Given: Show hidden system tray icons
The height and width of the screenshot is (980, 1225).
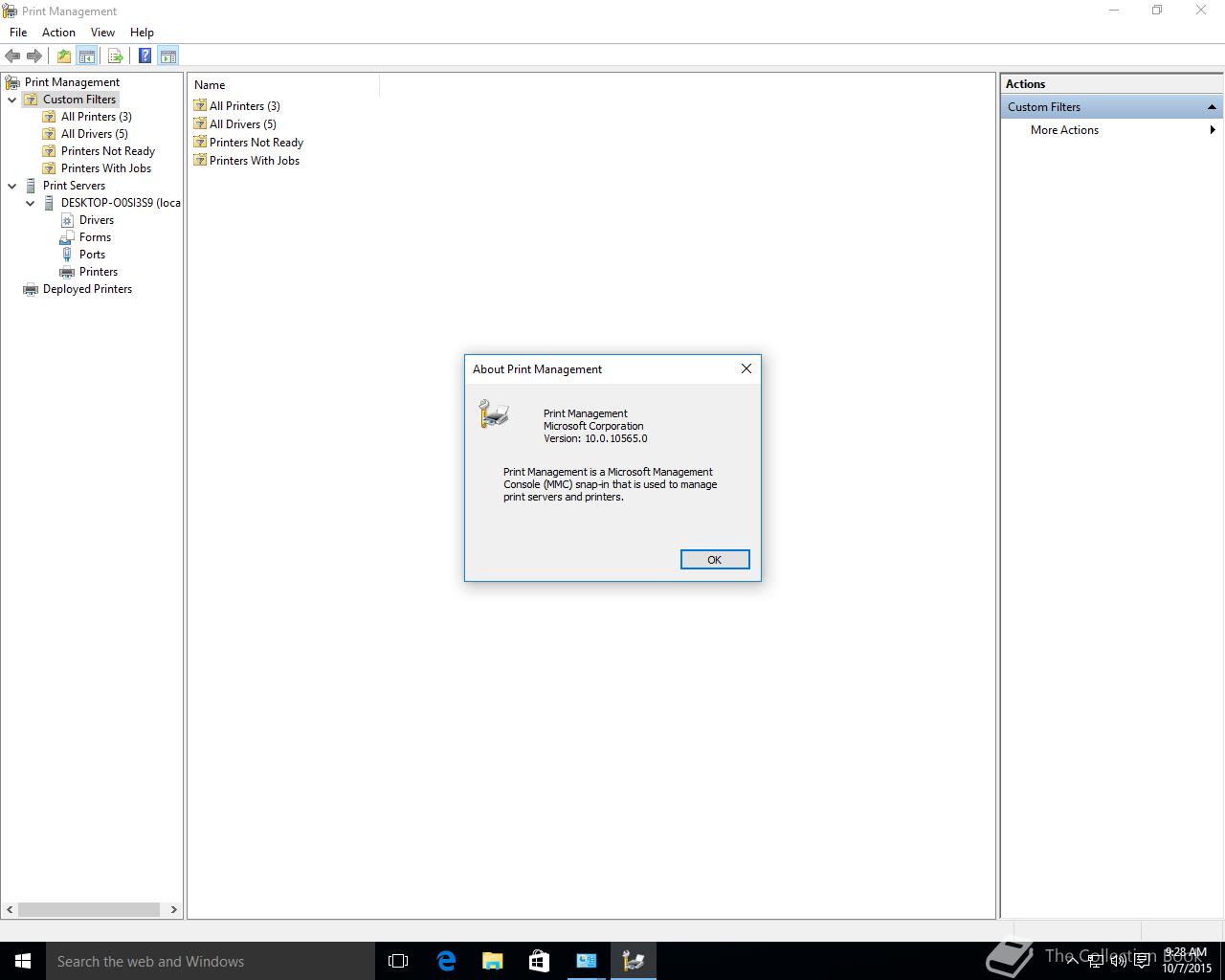Looking at the screenshot, I should pyautogui.click(x=1073, y=959).
